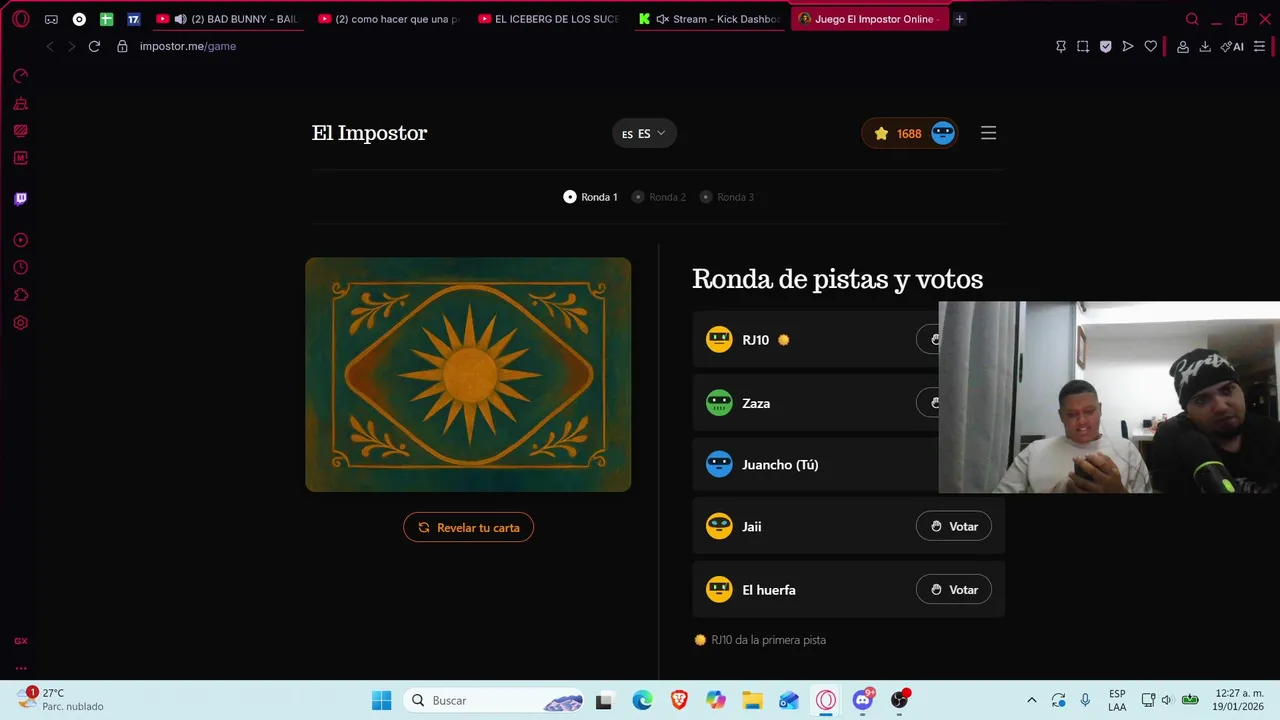The image size is (1280, 720).
Task: Click the padlock site info icon
Action: click(122, 46)
